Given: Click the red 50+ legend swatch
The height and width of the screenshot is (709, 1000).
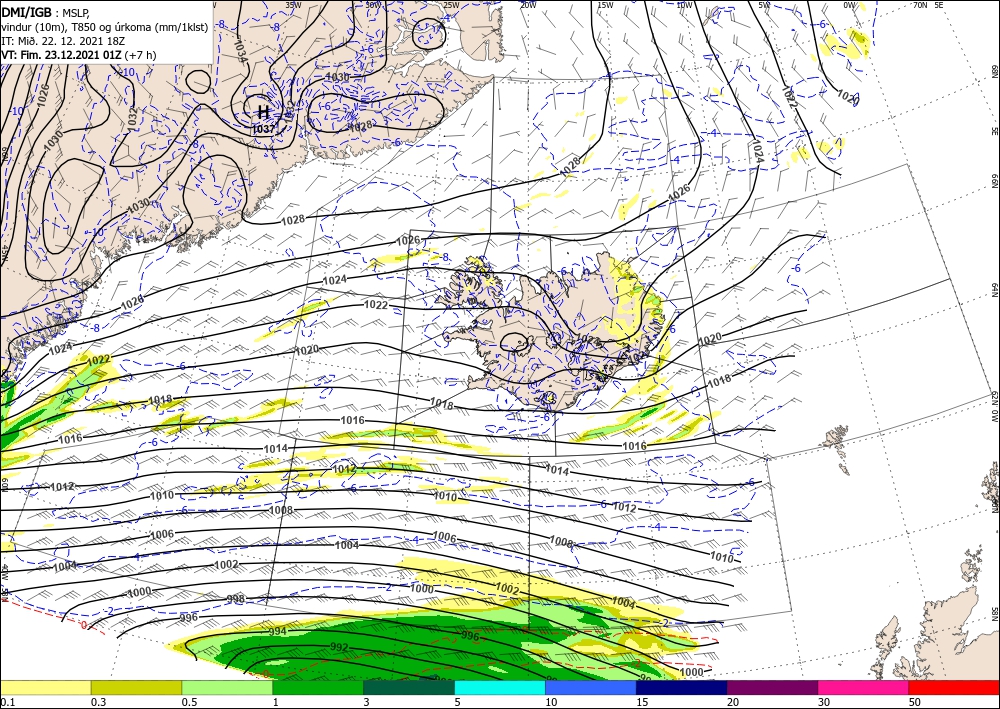Looking at the screenshot, I should coord(954,687).
